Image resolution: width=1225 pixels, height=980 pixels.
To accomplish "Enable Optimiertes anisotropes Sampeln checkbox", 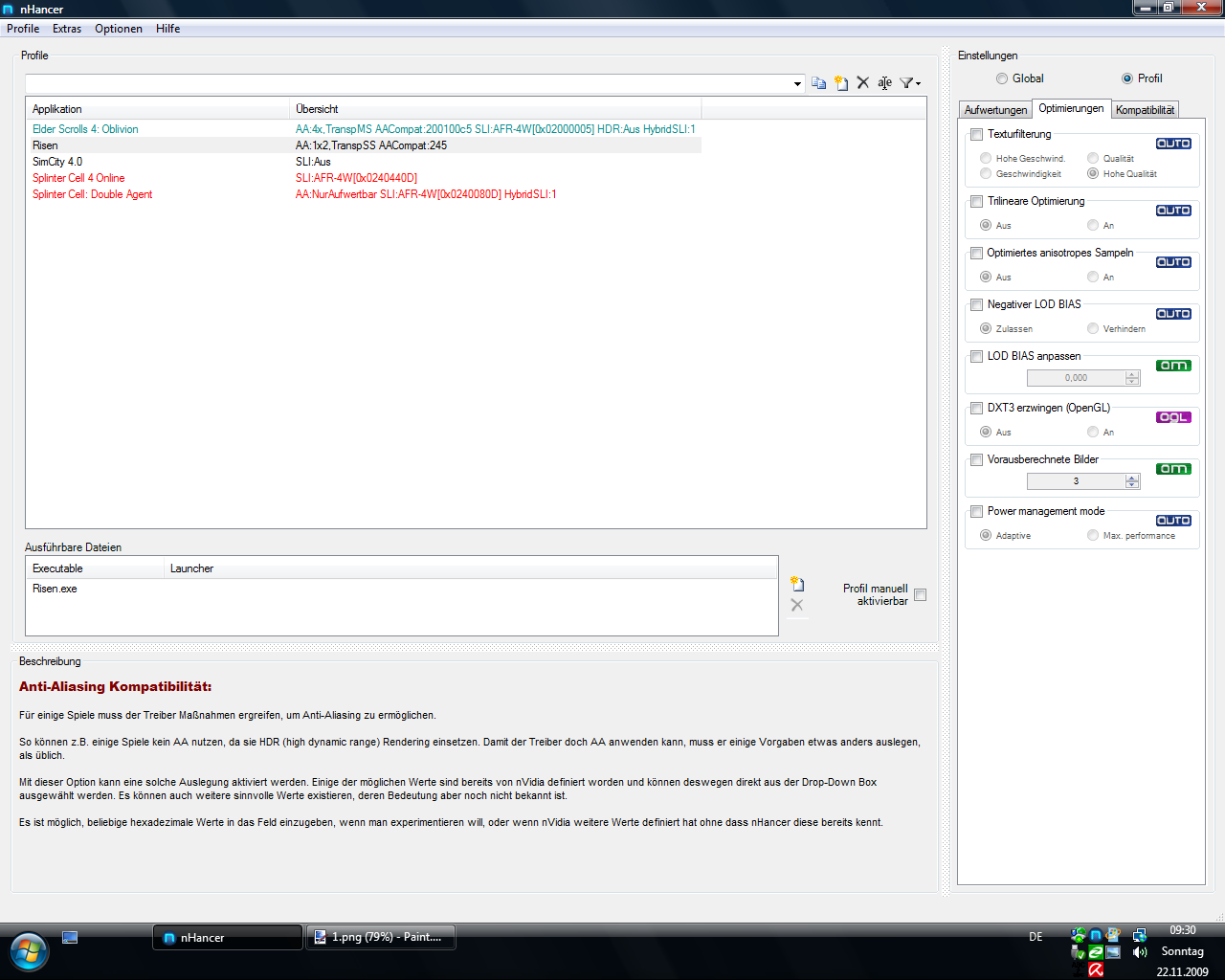I will (977, 254).
